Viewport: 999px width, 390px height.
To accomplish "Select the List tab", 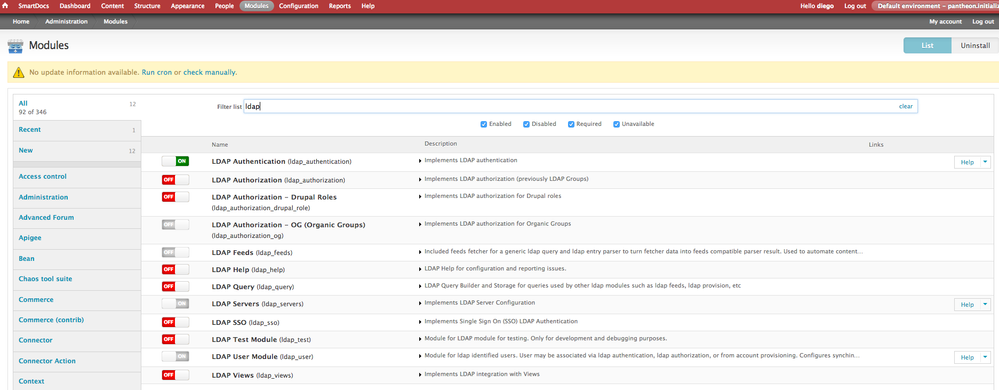I will pyautogui.click(x=928, y=46).
